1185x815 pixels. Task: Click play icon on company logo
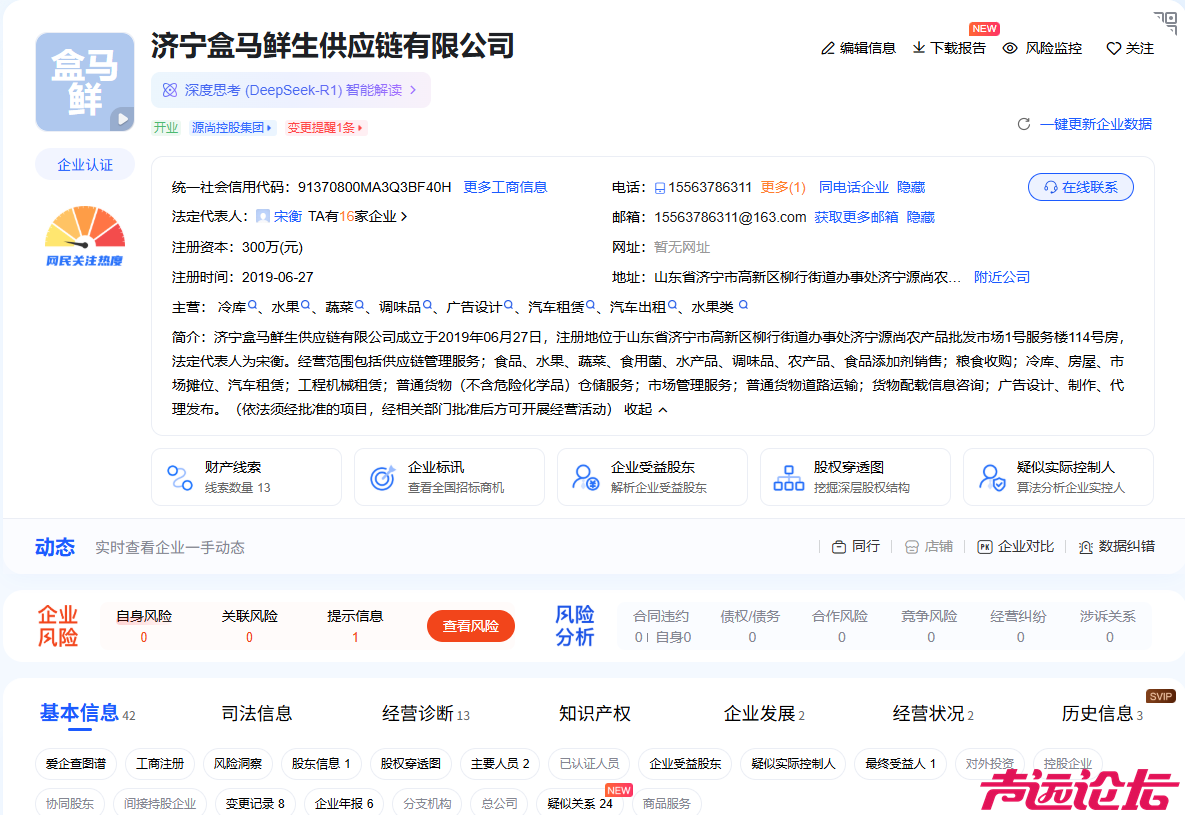122,119
